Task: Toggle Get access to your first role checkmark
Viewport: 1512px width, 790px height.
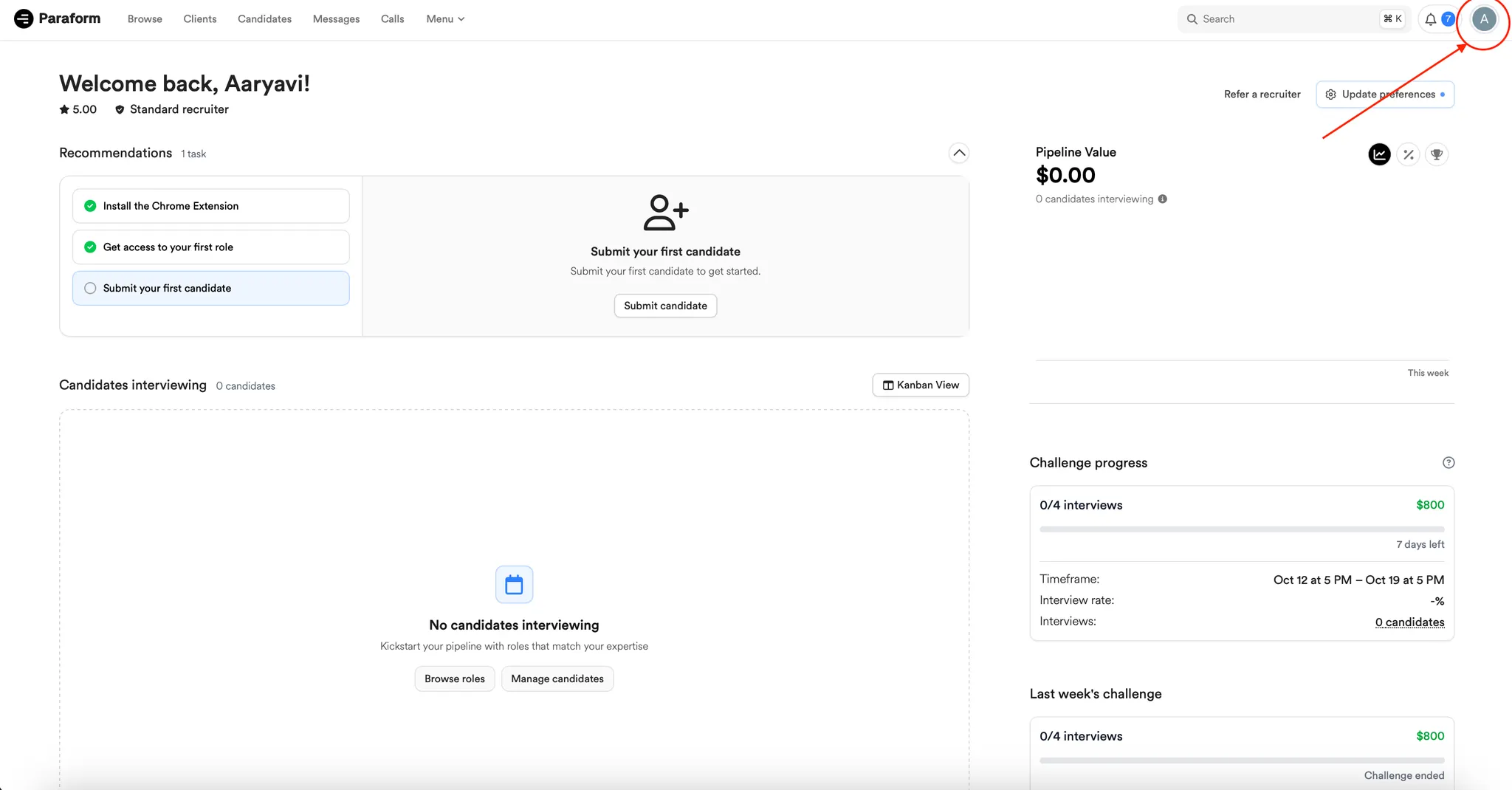Action: pos(90,247)
